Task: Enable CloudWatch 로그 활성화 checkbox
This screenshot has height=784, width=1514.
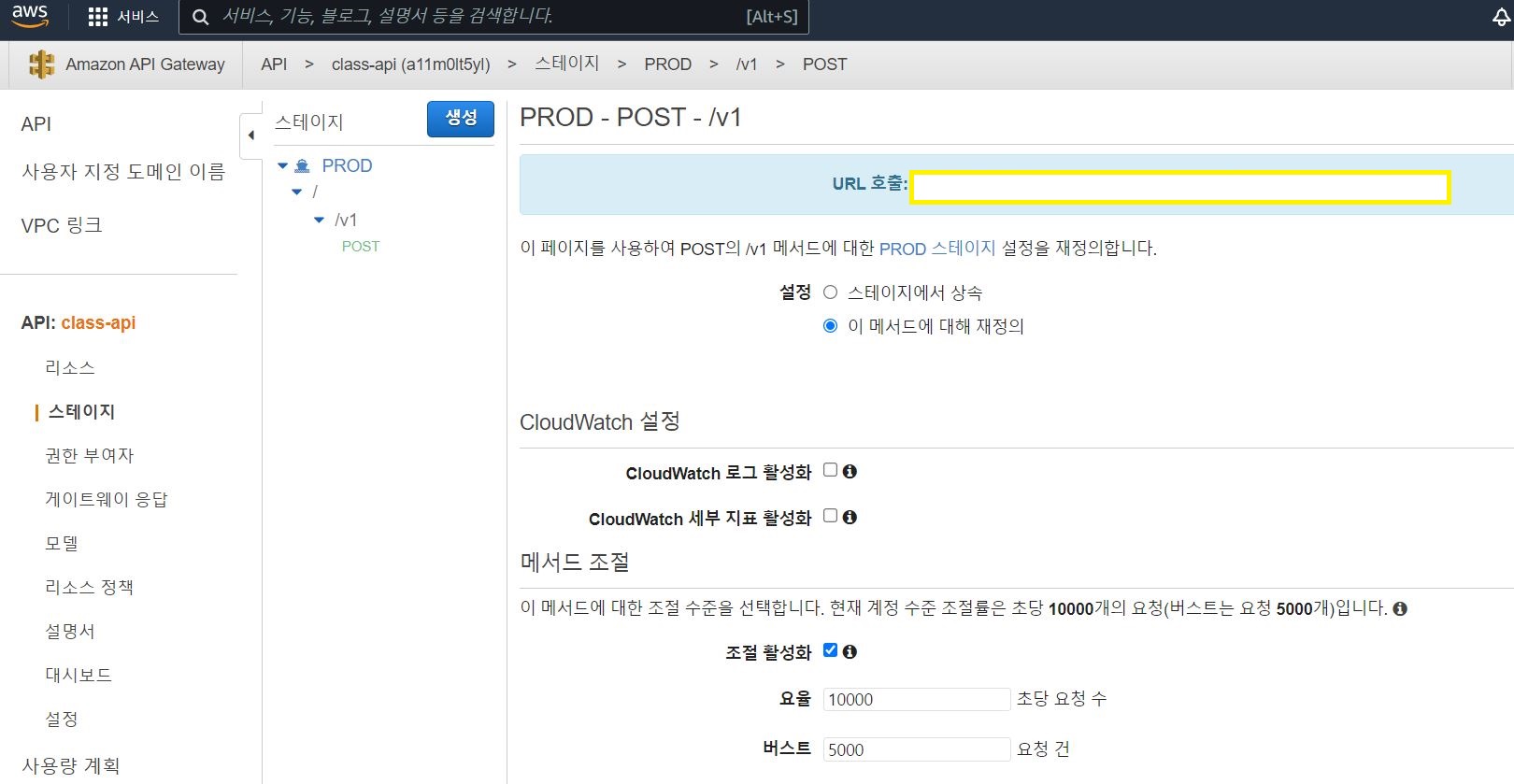Action: (x=830, y=470)
